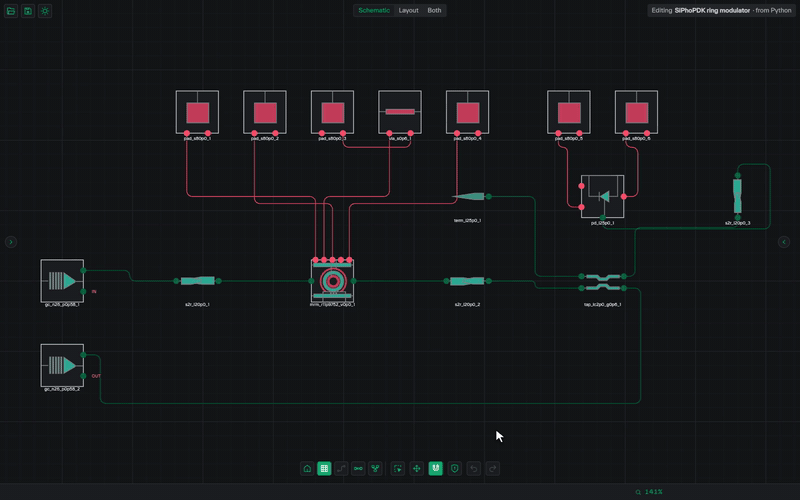
Task: Toggle the magnet snap button
Action: pos(435,468)
